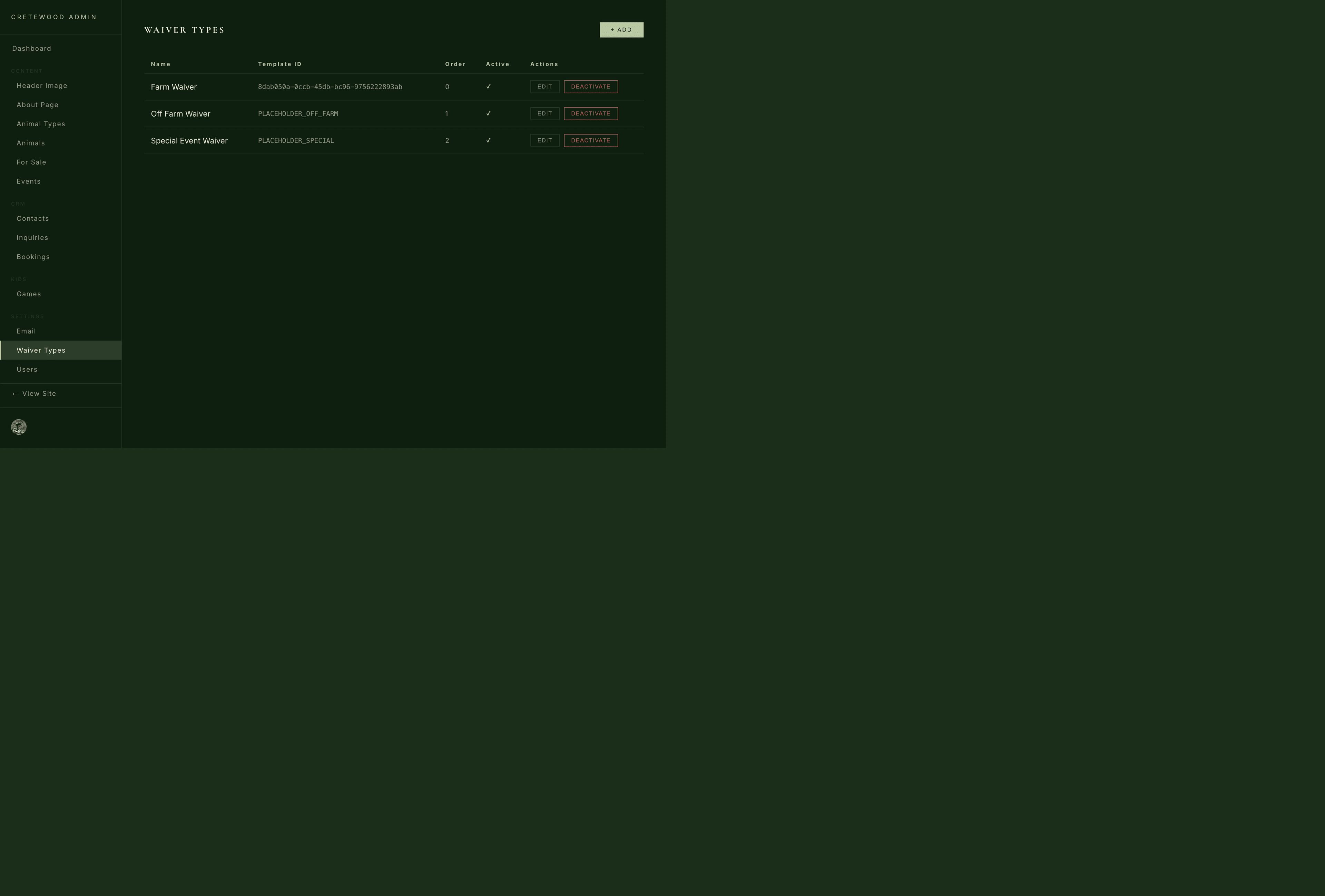Open the Bookings page
The image size is (1325, 896).
[33, 256]
